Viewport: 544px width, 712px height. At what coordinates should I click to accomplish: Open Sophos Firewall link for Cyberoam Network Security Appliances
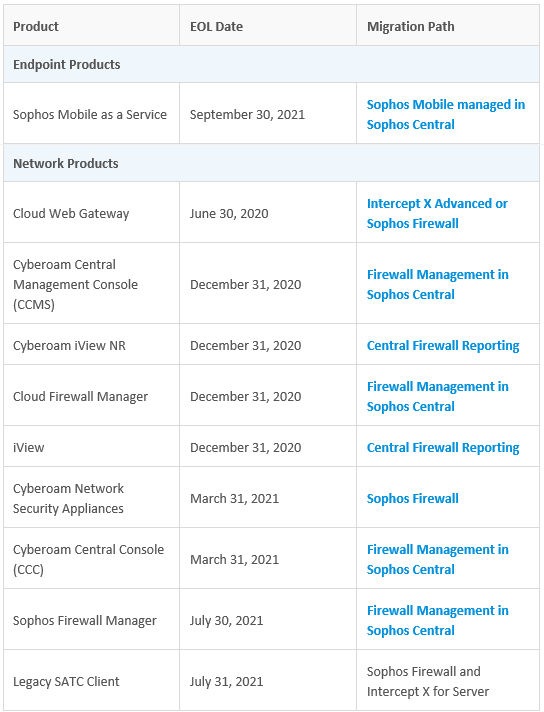pos(412,499)
